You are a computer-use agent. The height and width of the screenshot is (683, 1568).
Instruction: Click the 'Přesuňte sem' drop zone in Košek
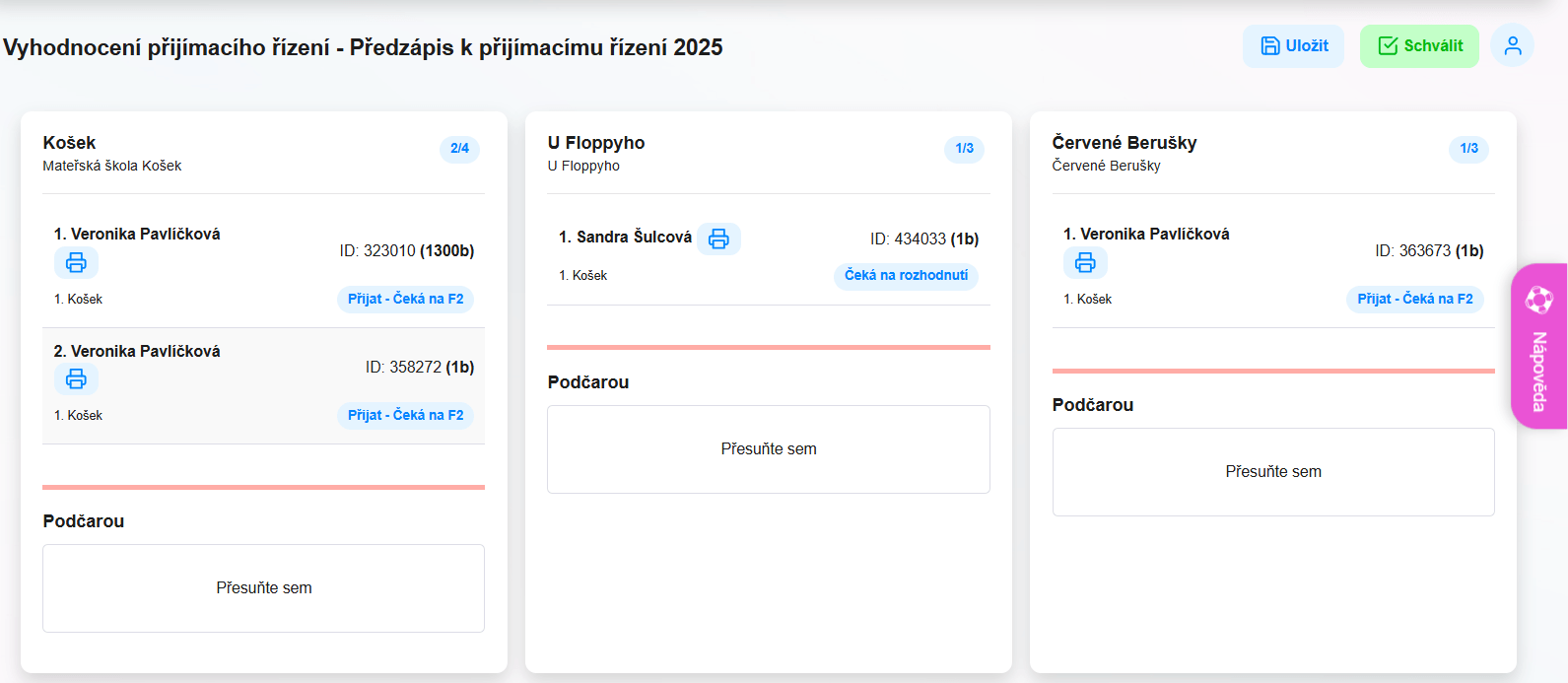(x=263, y=588)
